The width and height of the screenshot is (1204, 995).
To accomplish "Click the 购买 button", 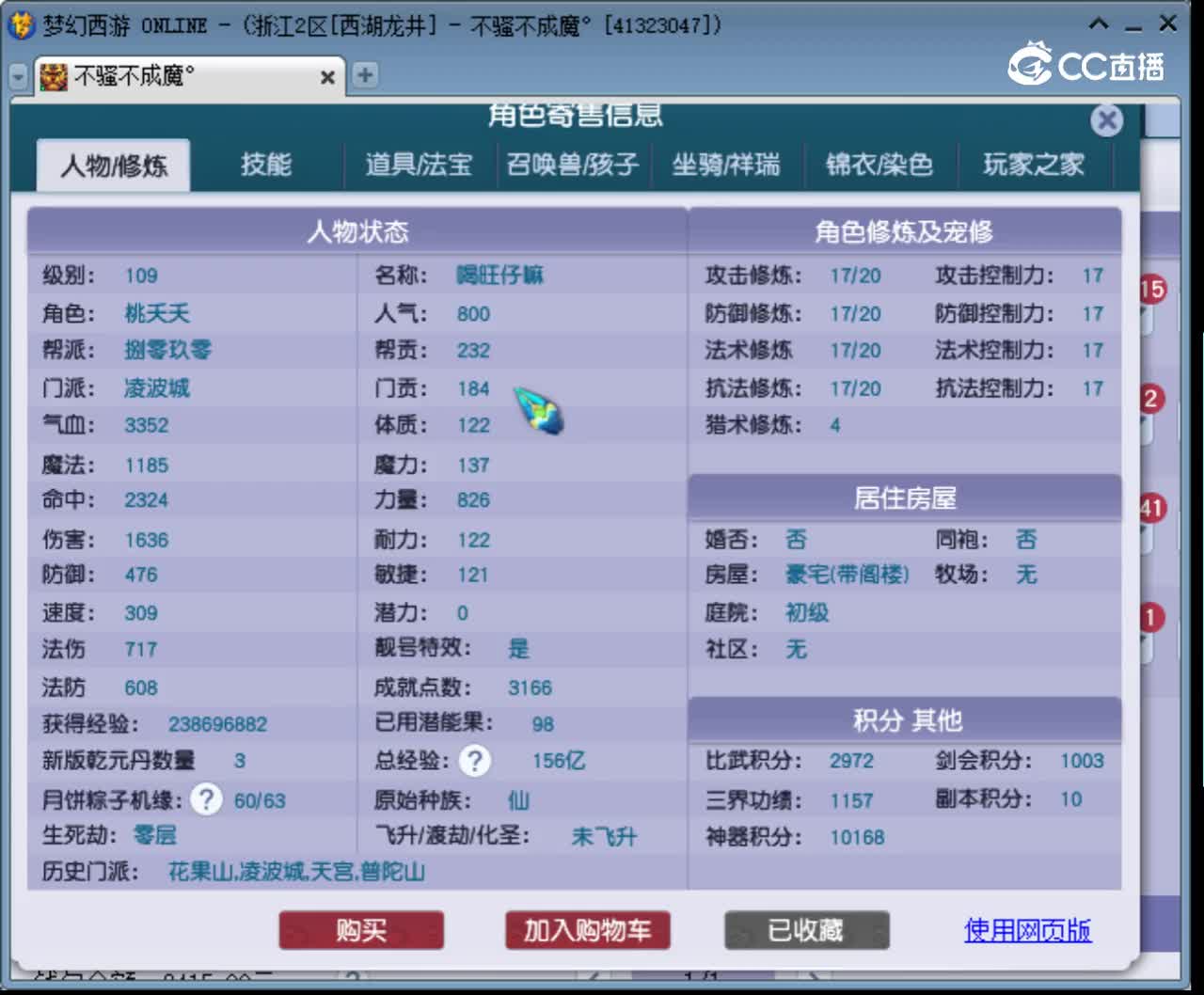I will pyautogui.click(x=361, y=930).
